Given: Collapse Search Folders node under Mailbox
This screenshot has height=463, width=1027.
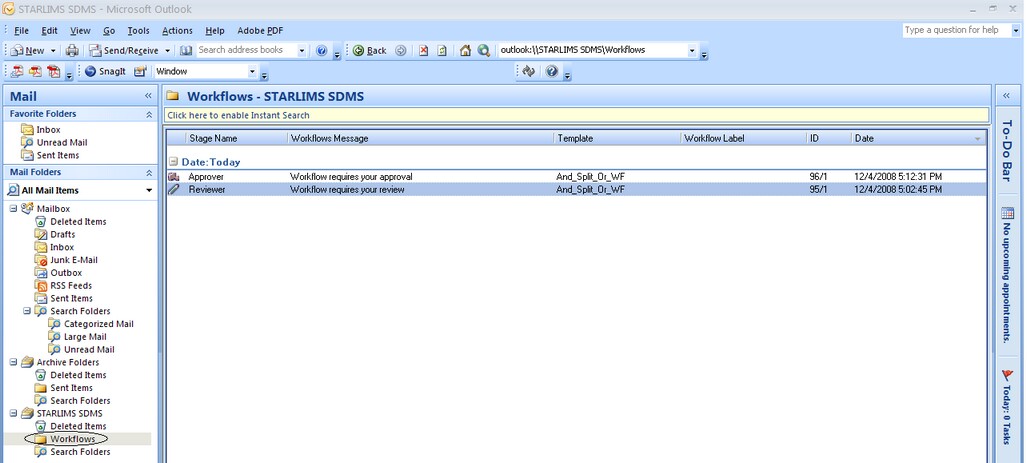Looking at the screenshot, I should [27, 310].
